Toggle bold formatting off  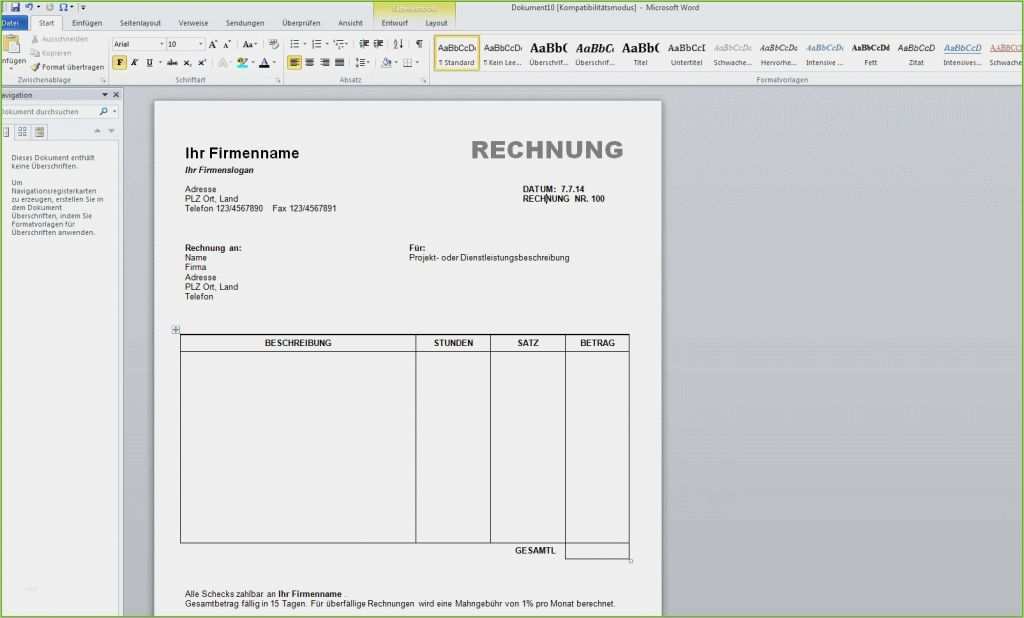(120, 62)
